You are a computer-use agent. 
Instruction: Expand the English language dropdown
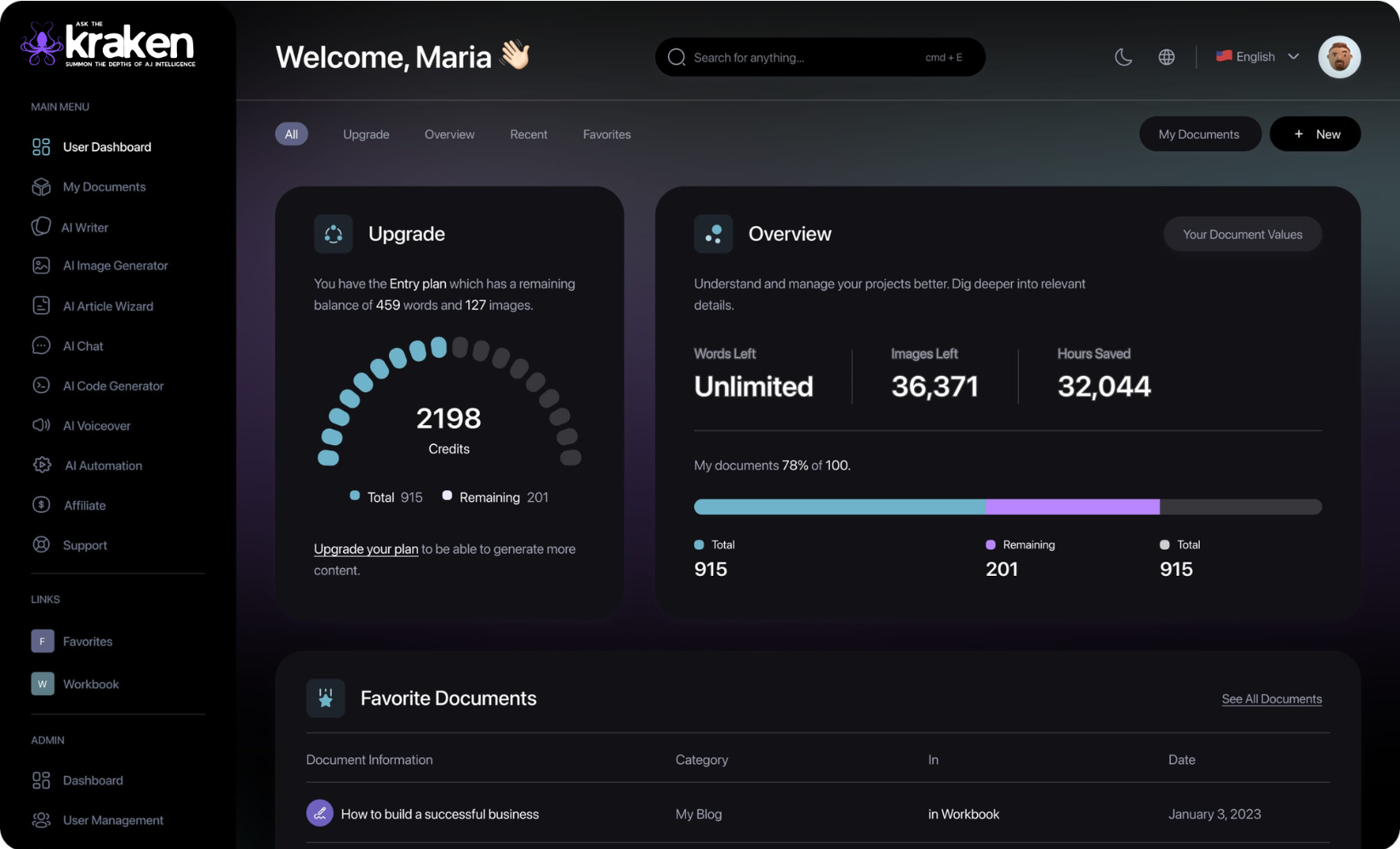coord(1257,57)
